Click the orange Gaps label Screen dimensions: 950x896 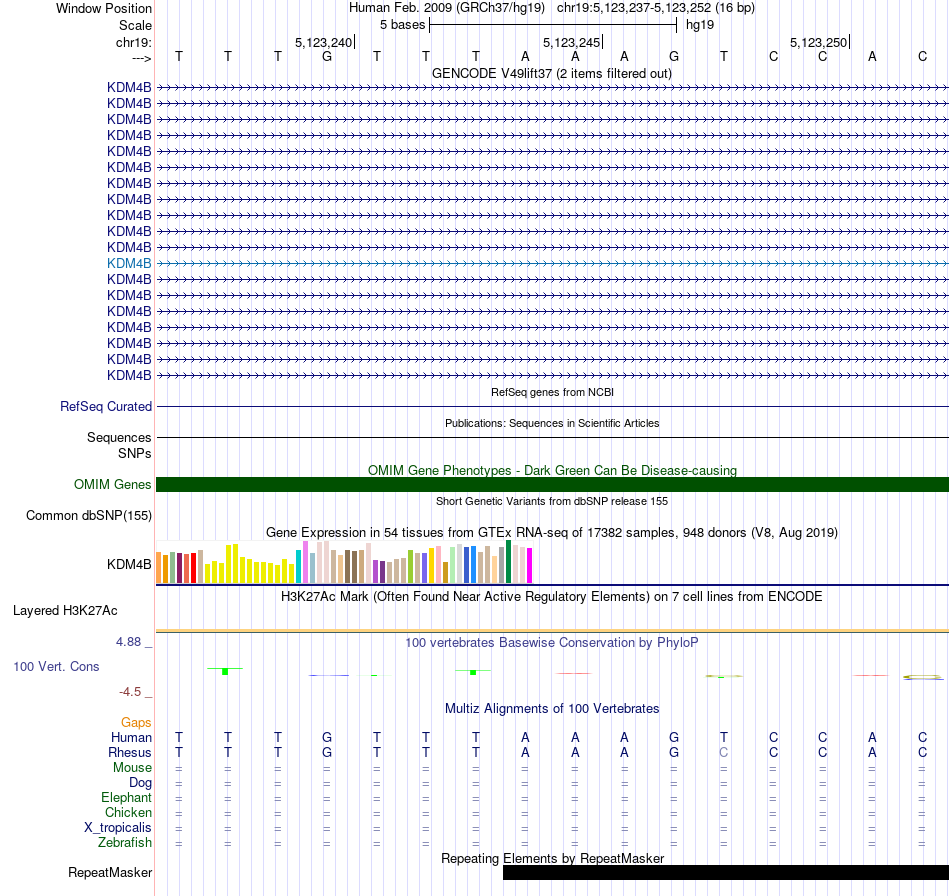136,722
